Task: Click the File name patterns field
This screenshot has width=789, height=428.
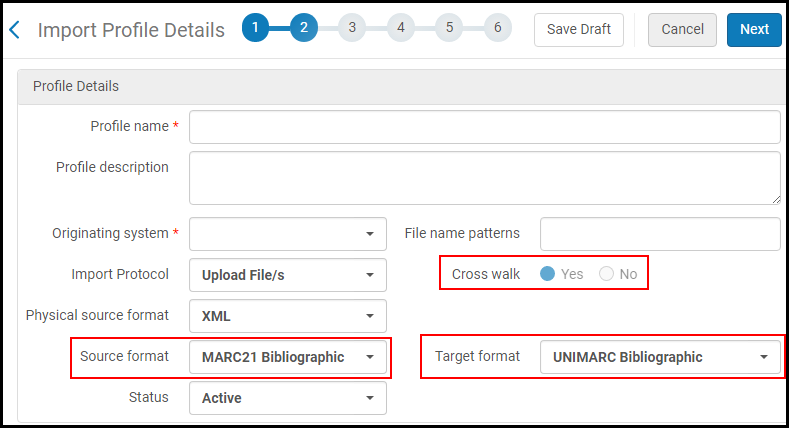Action: point(660,234)
